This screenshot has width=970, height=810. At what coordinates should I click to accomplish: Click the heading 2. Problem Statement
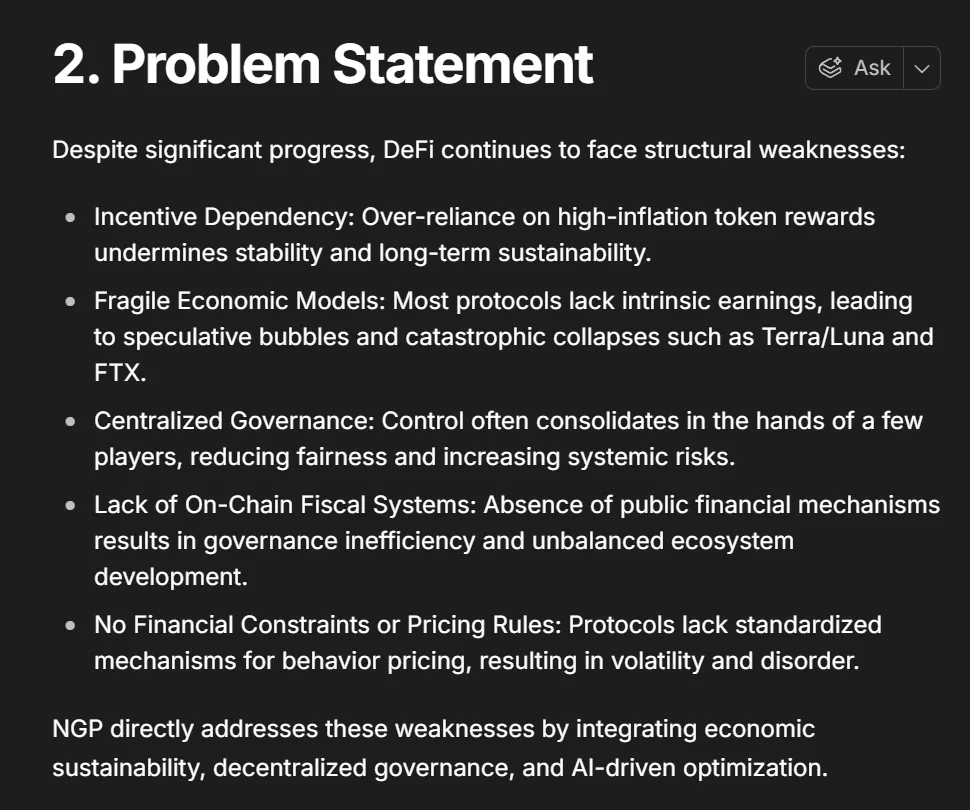pyautogui.click(x=320, y=64)
